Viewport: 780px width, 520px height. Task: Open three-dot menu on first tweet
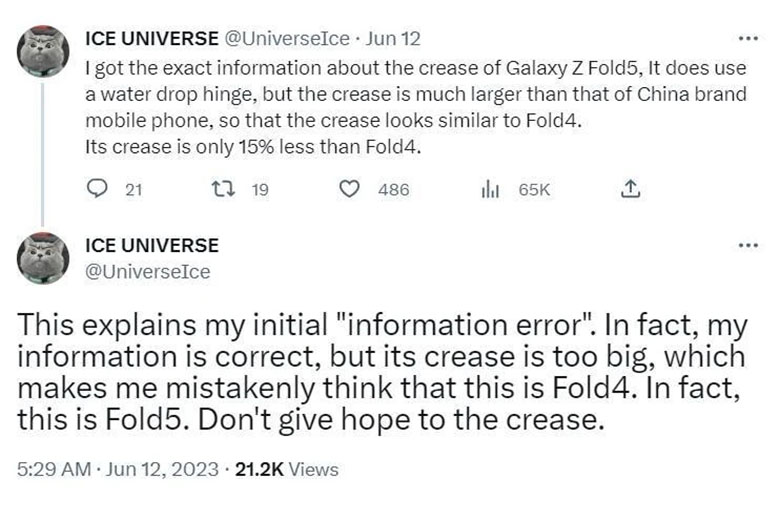748,38
